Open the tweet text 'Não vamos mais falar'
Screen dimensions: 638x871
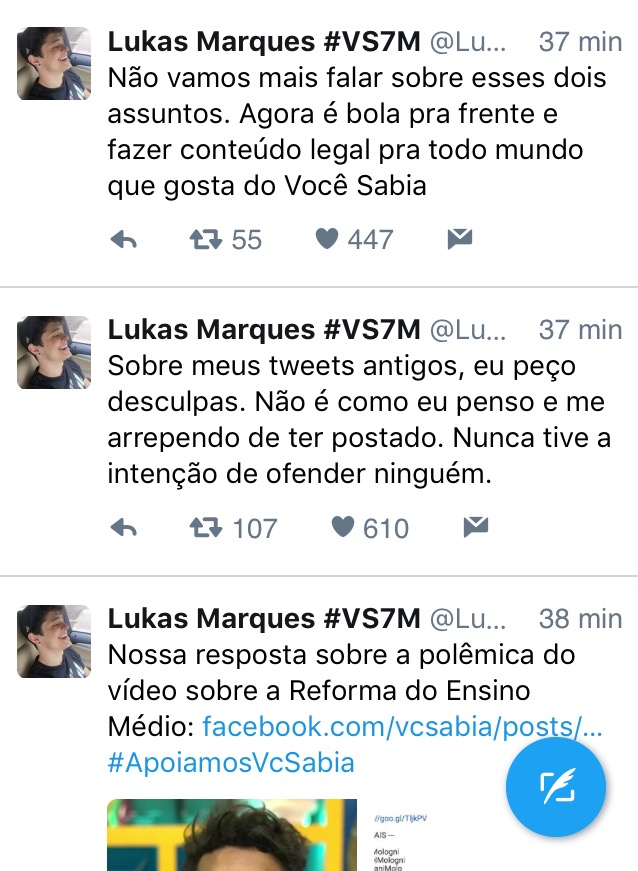pos(357,132)
